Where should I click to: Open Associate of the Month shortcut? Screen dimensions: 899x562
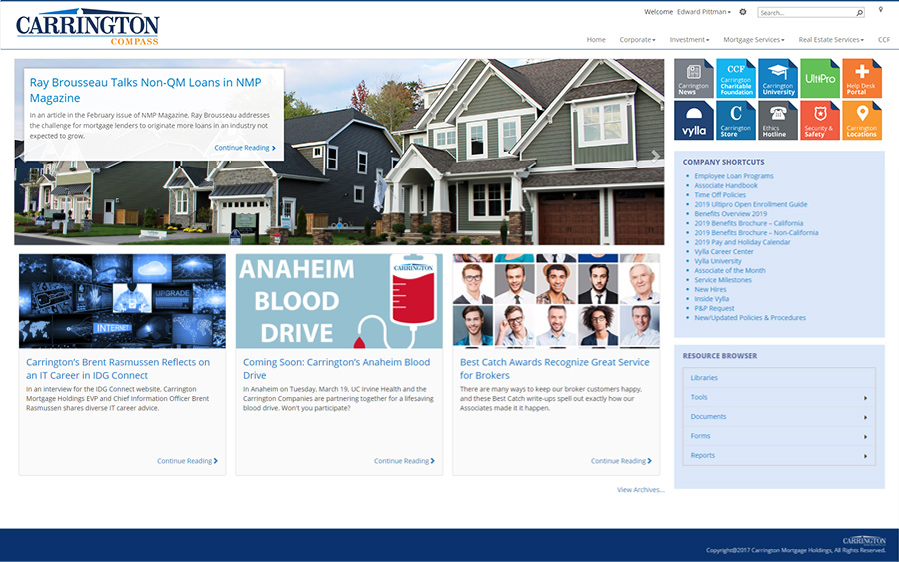(730, 271)
